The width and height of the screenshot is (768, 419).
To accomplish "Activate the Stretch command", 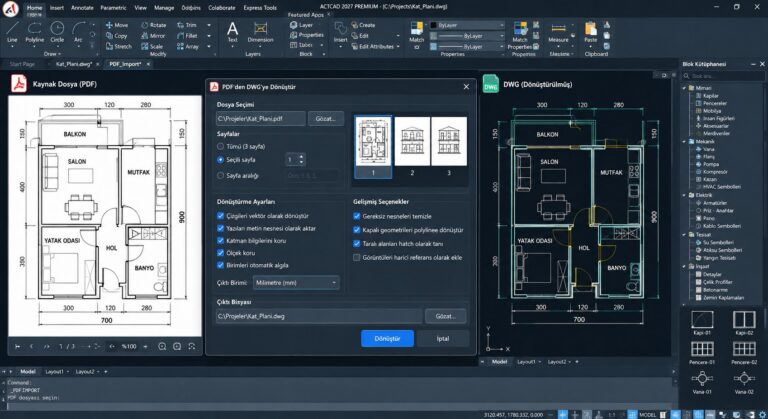I will [119, 47].
